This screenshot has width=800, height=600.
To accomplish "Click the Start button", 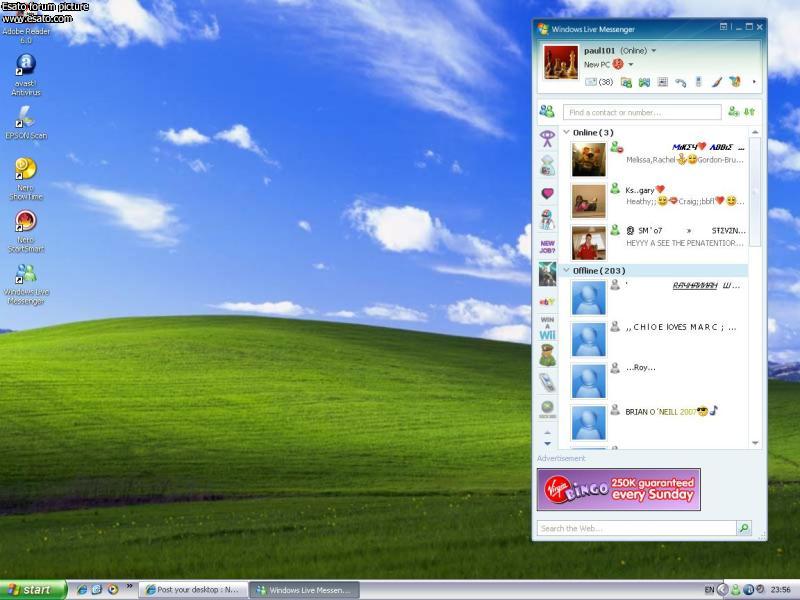I will 33,590.
